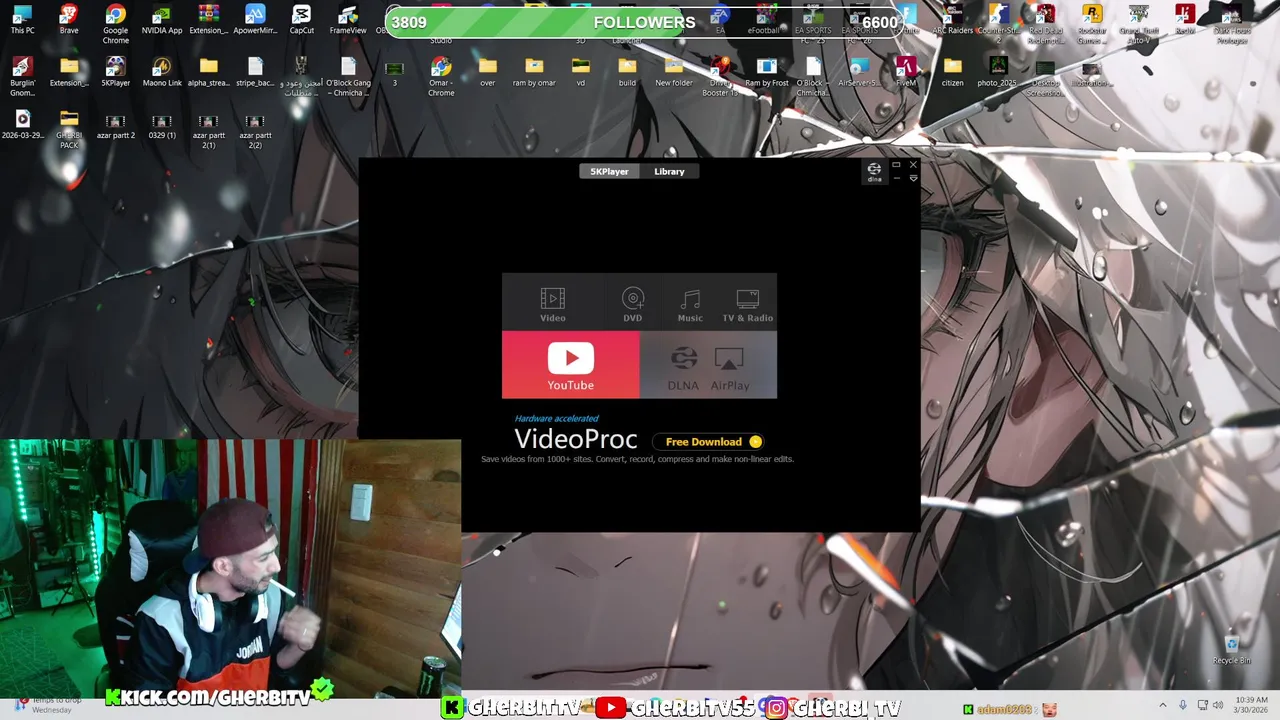Switch to the 5KPlayer tab

click(x=609, y=171)
